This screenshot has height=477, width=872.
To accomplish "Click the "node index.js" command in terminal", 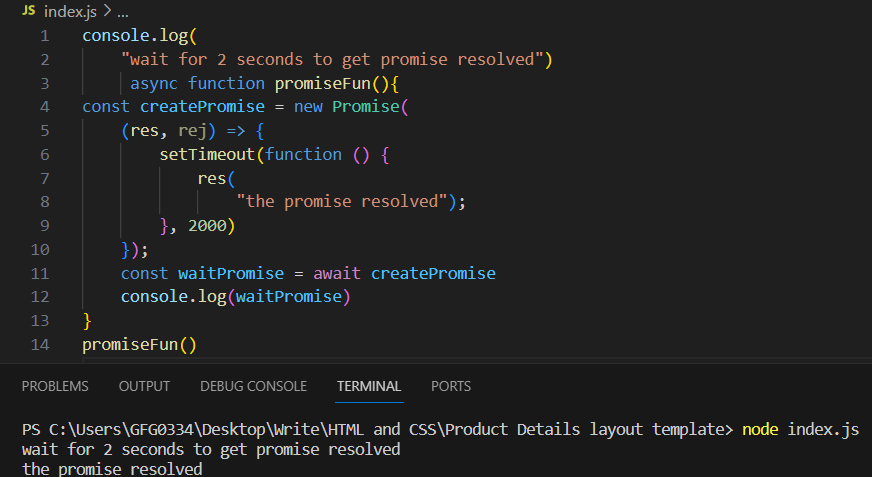I will coord(800,430).
